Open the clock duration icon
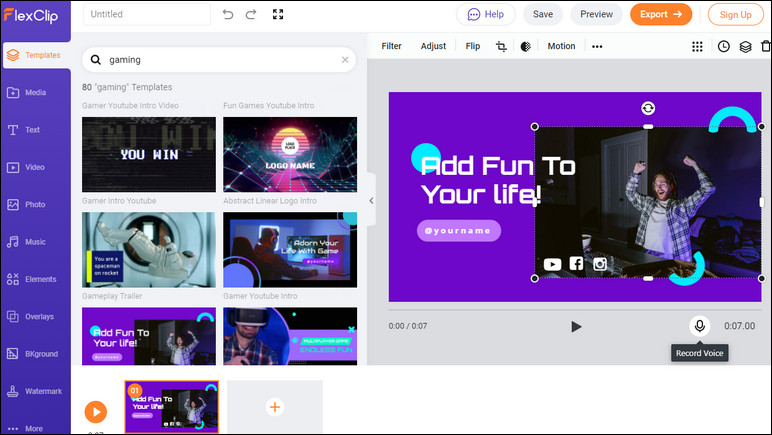 coord(723,46)
